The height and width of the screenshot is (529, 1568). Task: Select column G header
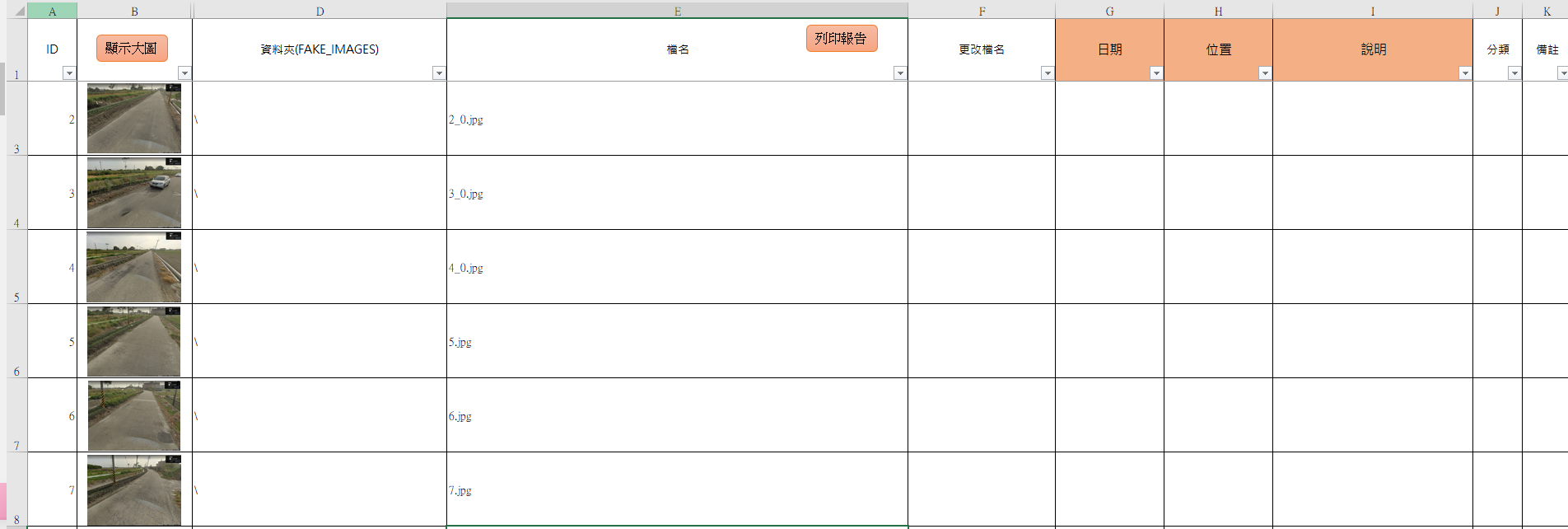(1109, 11)
